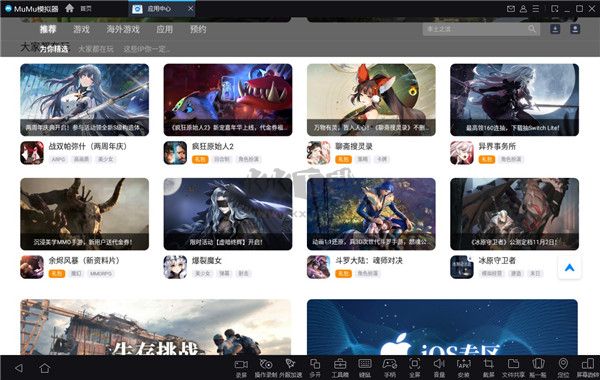Switch to the 游戏 tab
This screenshot has width=600, height=380.
tap(81, 29)
